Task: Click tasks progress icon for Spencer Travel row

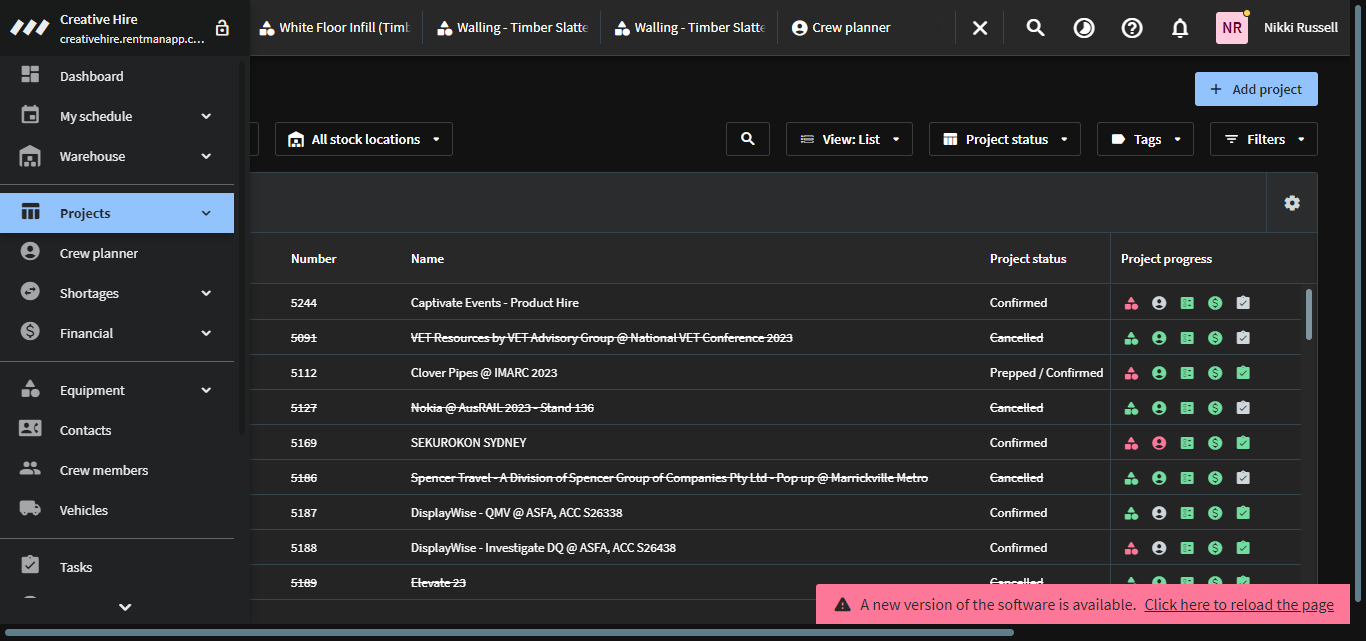Action: pyautogui.click(x=1243, y=478)
